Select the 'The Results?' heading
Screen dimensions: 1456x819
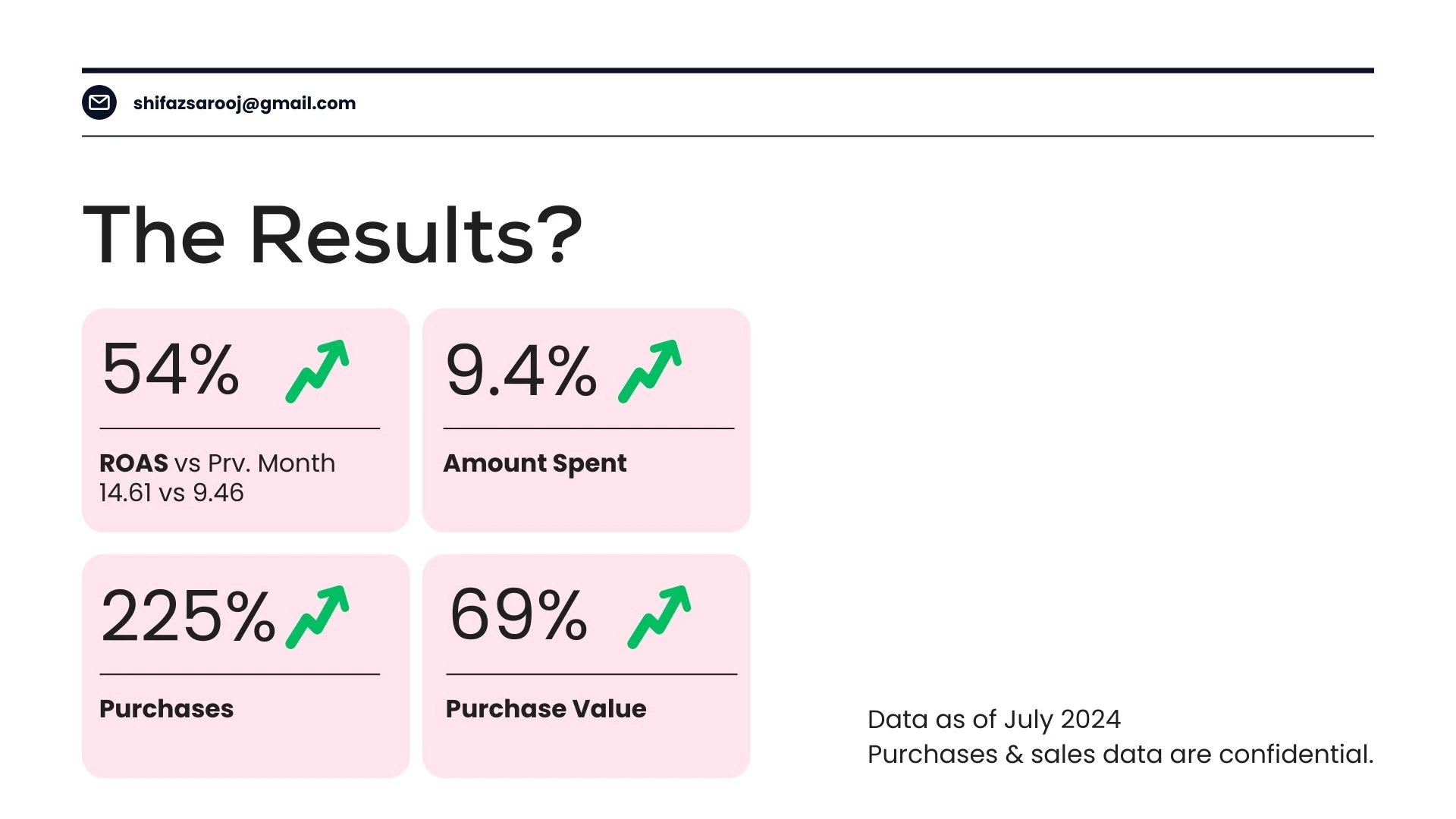(x=332, y=235)
